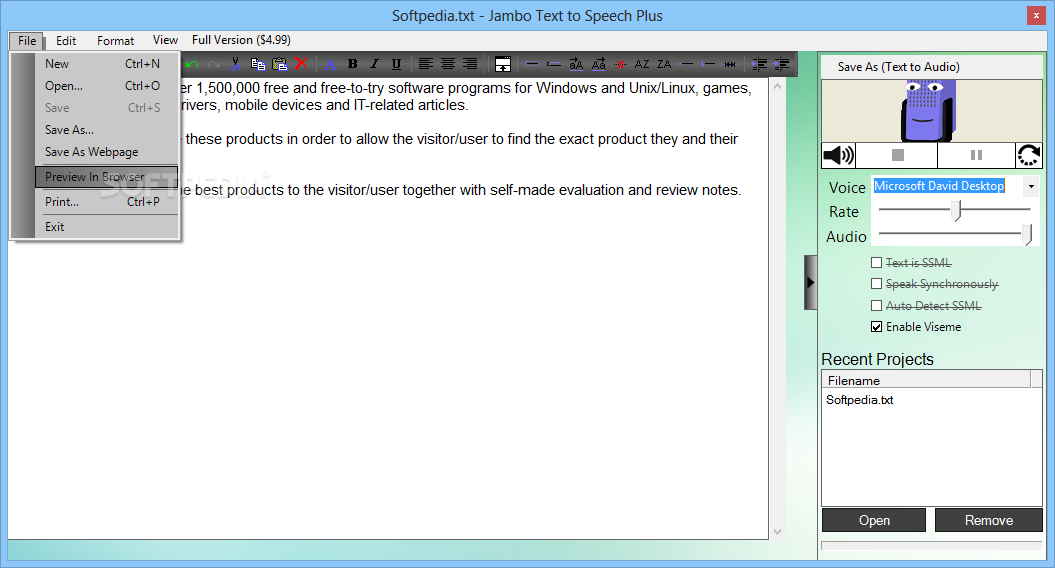
Task: Sort lines A to Z
Action: (x=642, y=65)
